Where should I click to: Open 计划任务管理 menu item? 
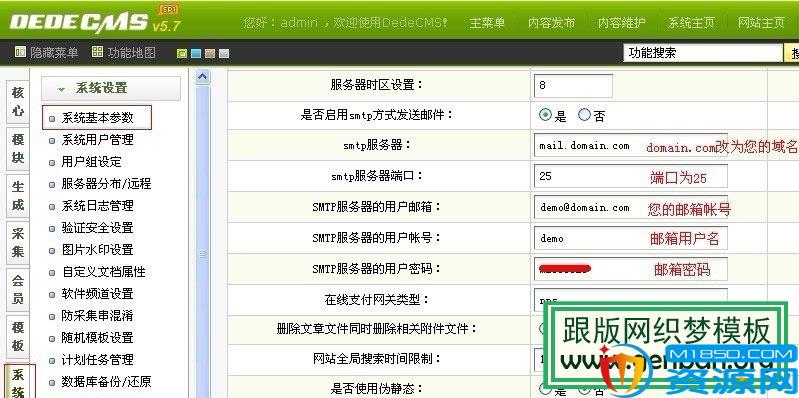97,360
